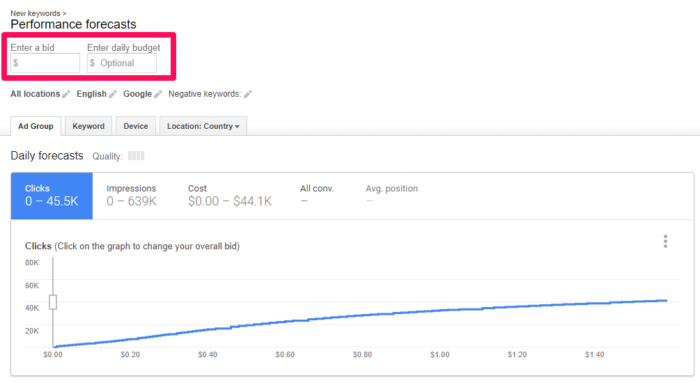Image resolution: width=700 pixels, height=383 pixels.
Task: Edit Negative keywords via pencil icon
Action: tap(248, 94)
